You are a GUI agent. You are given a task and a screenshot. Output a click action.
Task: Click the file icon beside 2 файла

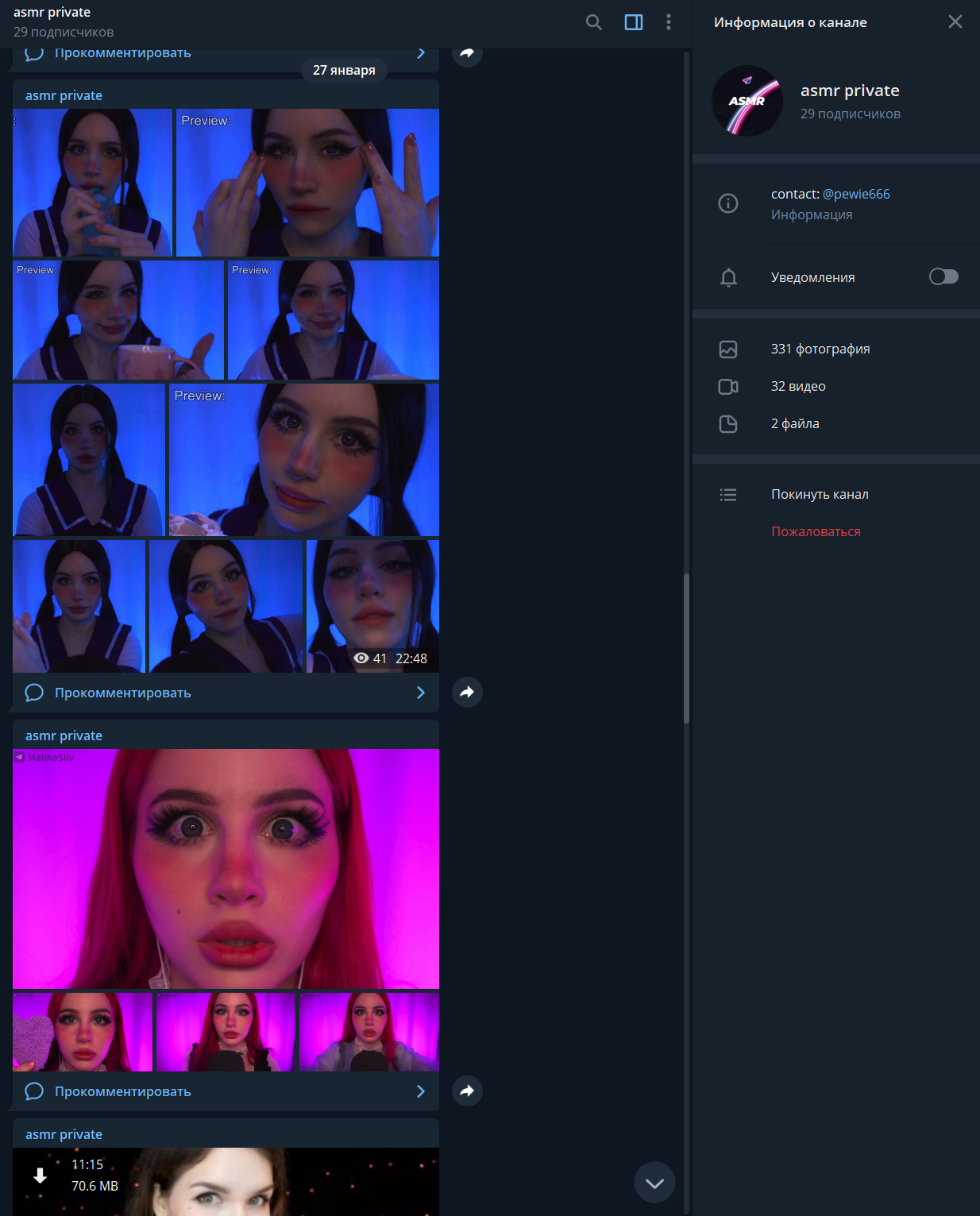coord(728,423)
